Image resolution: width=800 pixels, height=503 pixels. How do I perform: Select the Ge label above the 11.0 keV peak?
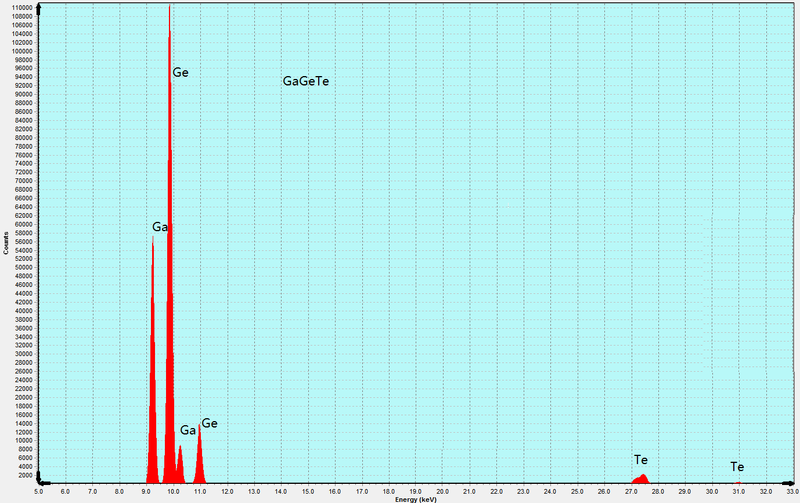209,424
